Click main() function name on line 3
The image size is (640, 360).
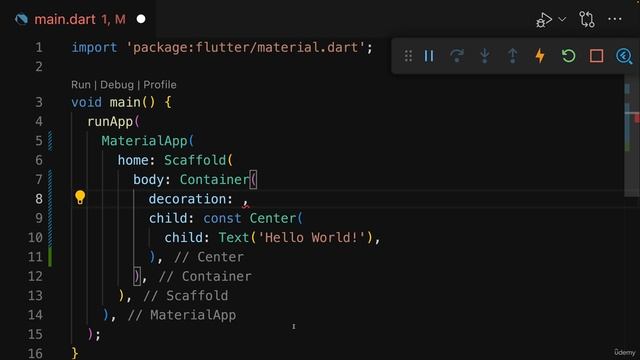125,102
